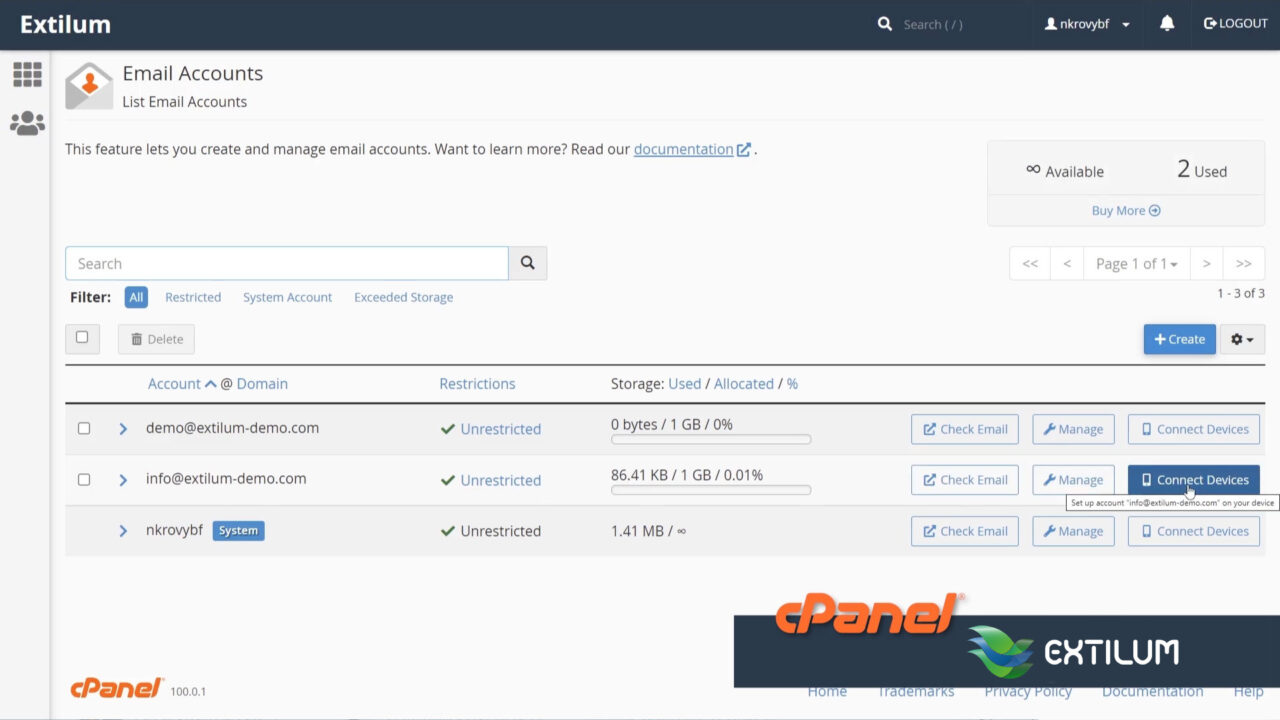Switch to the Exceeded Storage filter
The height and width of the screenshot is (720, 1280).
pyautogui.click(x=403, y=297)
